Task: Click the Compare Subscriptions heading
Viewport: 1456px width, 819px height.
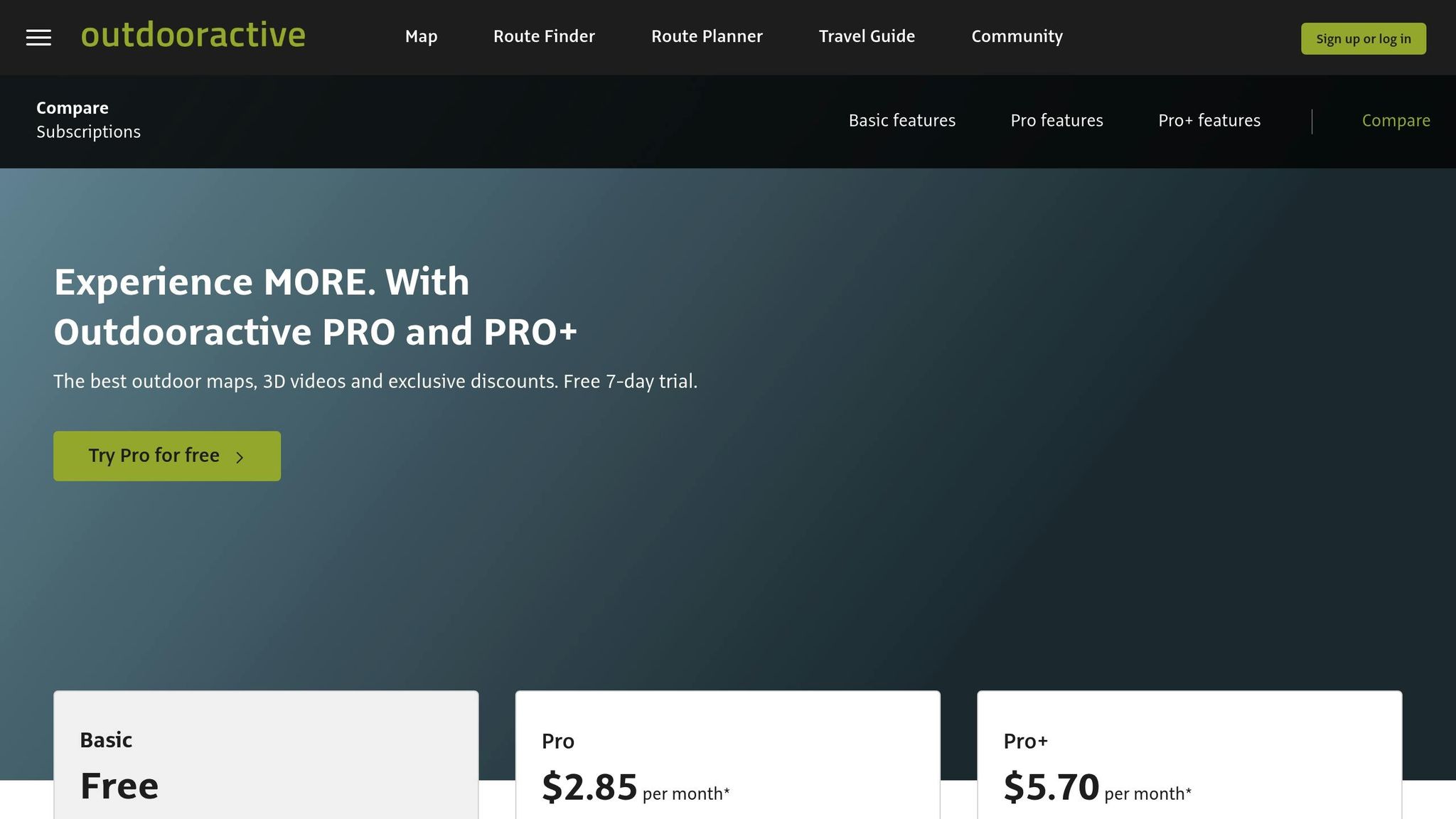Action: point(88,119)
